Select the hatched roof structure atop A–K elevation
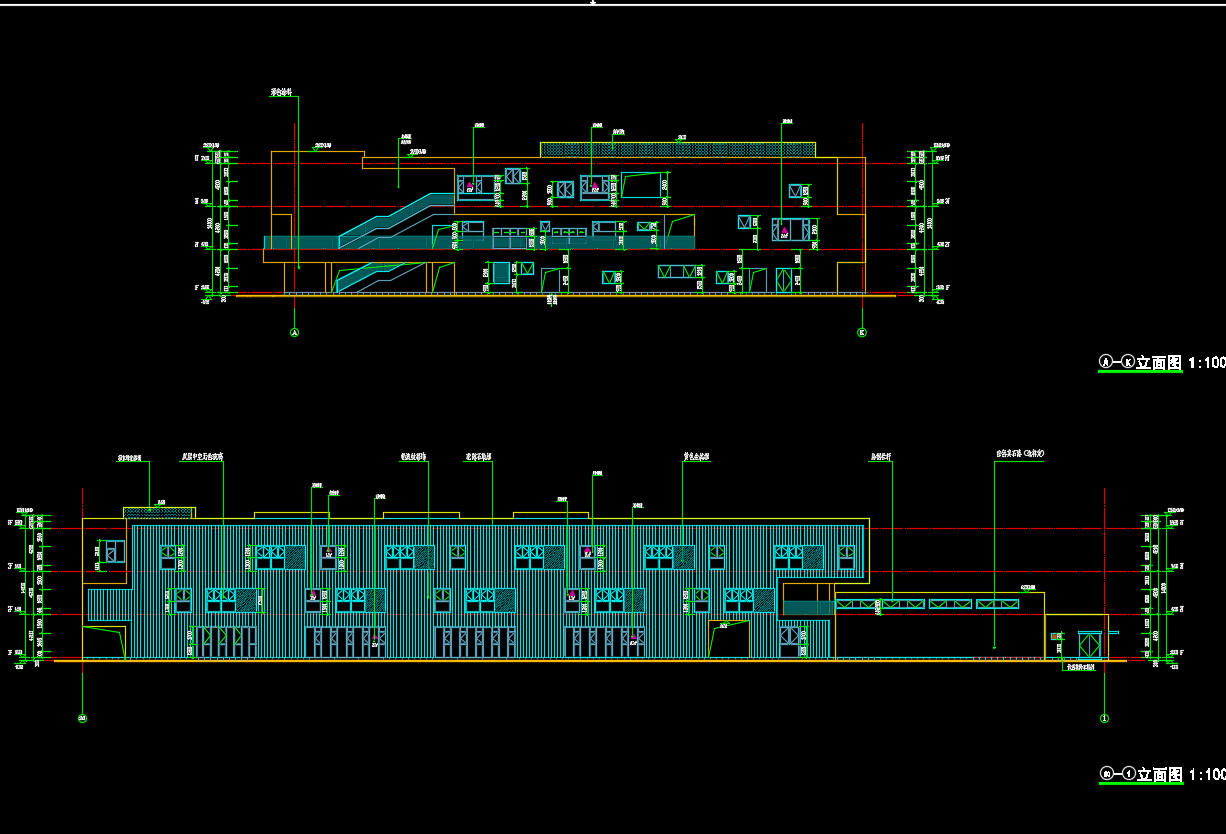Image resolution: width=1226 pixels, height=834 pixels. click(678, 149)
